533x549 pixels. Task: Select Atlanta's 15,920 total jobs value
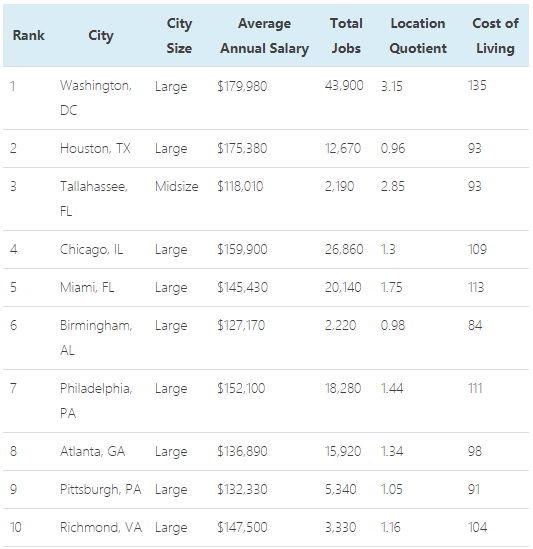coord(343,451)
